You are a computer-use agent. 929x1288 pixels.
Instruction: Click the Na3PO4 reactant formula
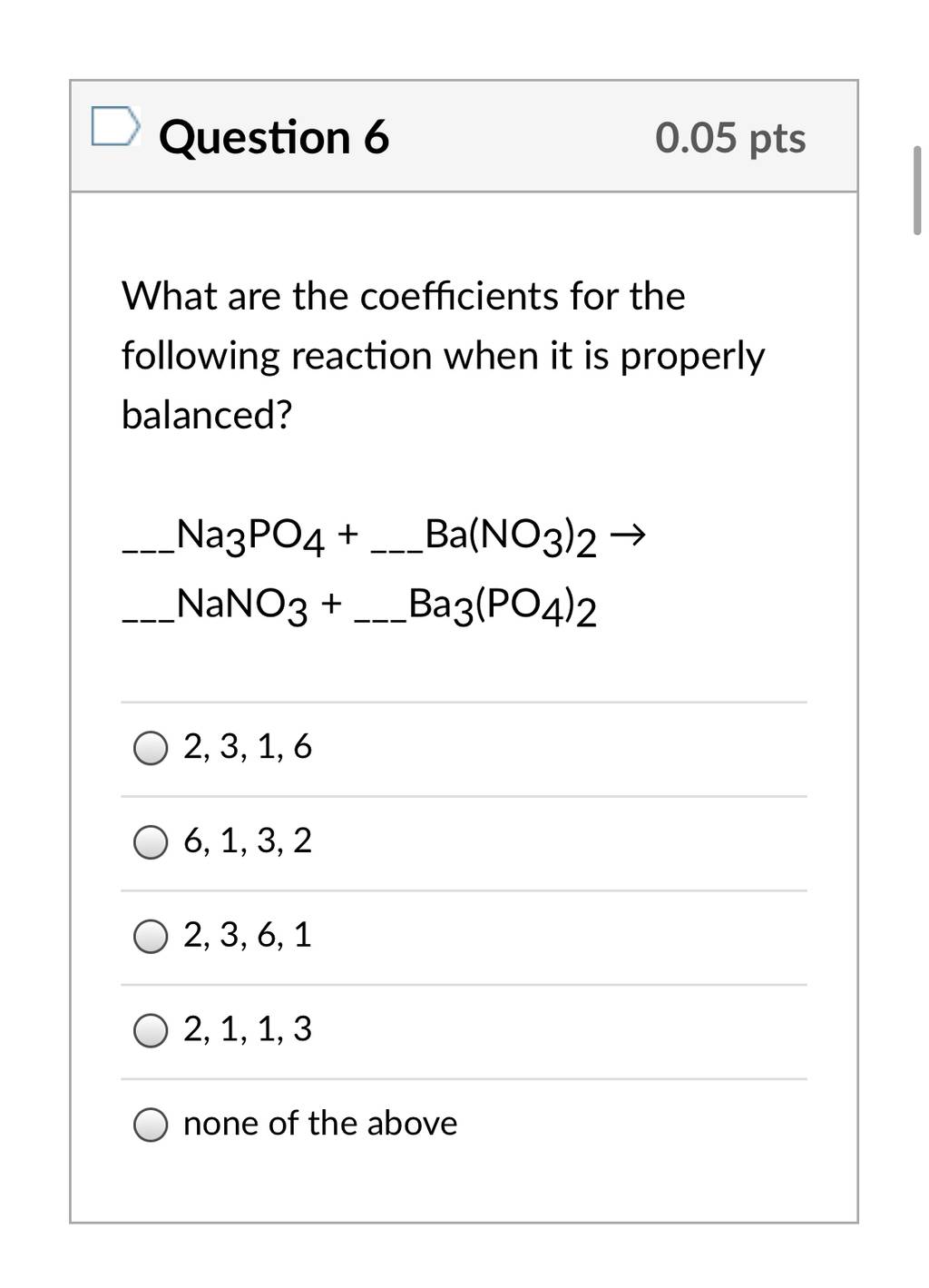pyautogui.click(x=250, y=536)
